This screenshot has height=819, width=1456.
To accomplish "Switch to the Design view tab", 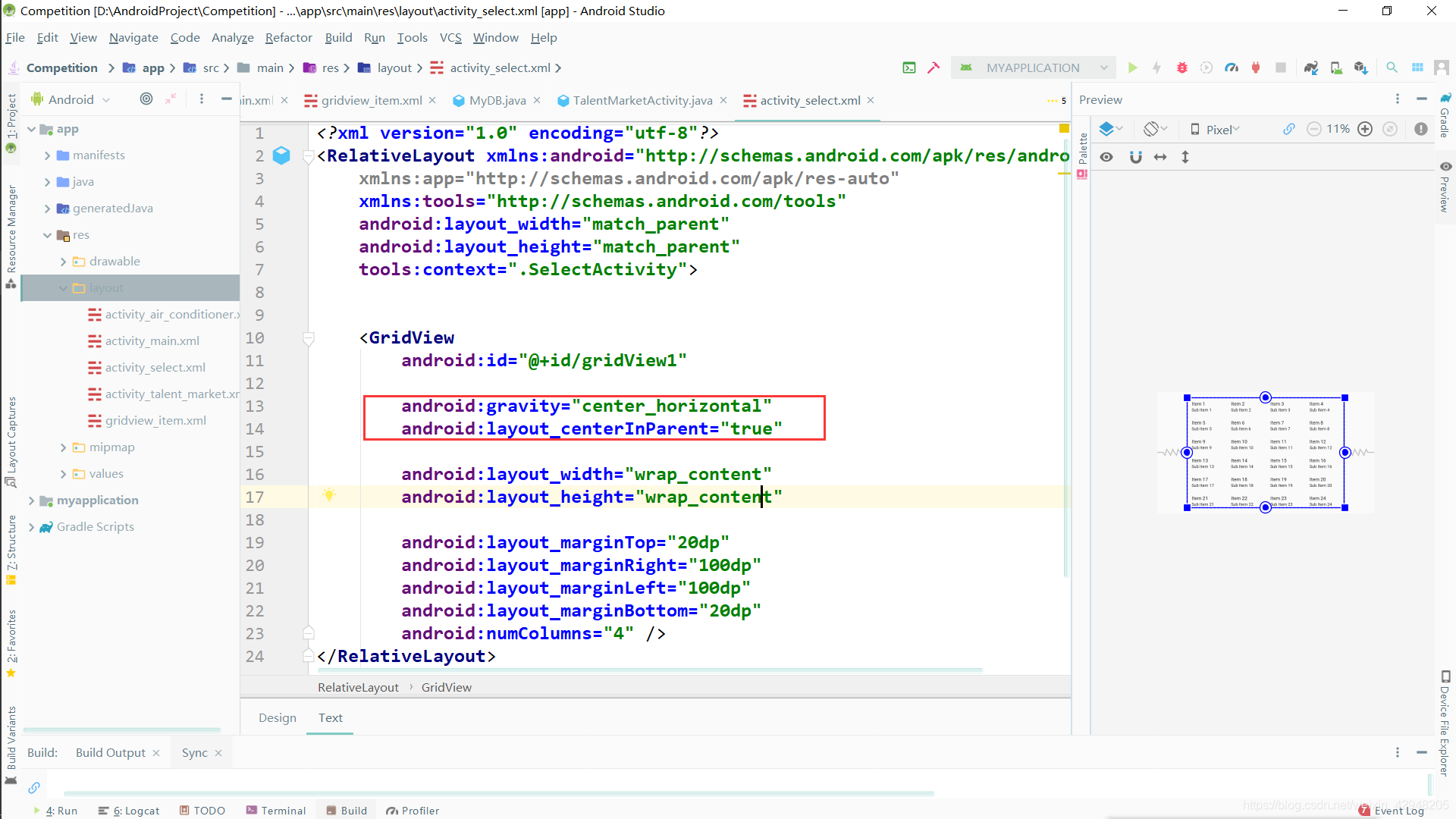I will coord(277,717).
